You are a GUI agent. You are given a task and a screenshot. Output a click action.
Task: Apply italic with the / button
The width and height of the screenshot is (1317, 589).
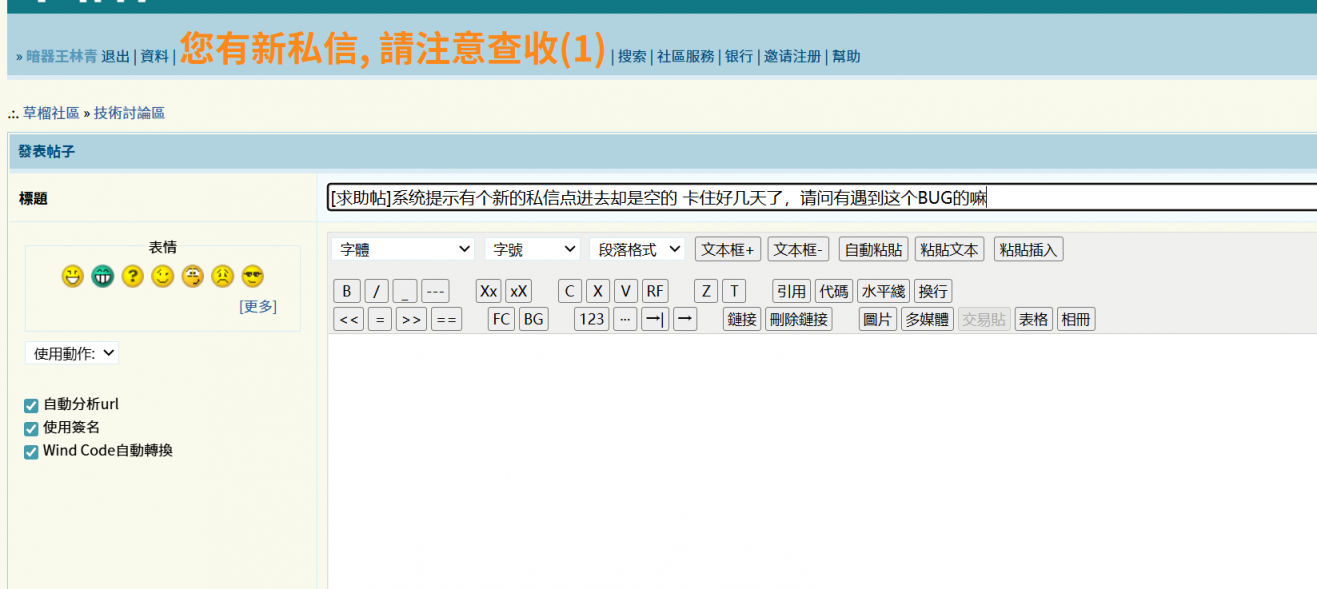tap(376, 291)
